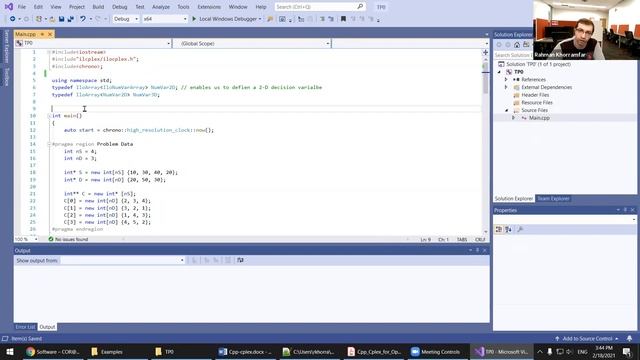Open the Build menu
This screenshot has width=640, height=360.
98,7
